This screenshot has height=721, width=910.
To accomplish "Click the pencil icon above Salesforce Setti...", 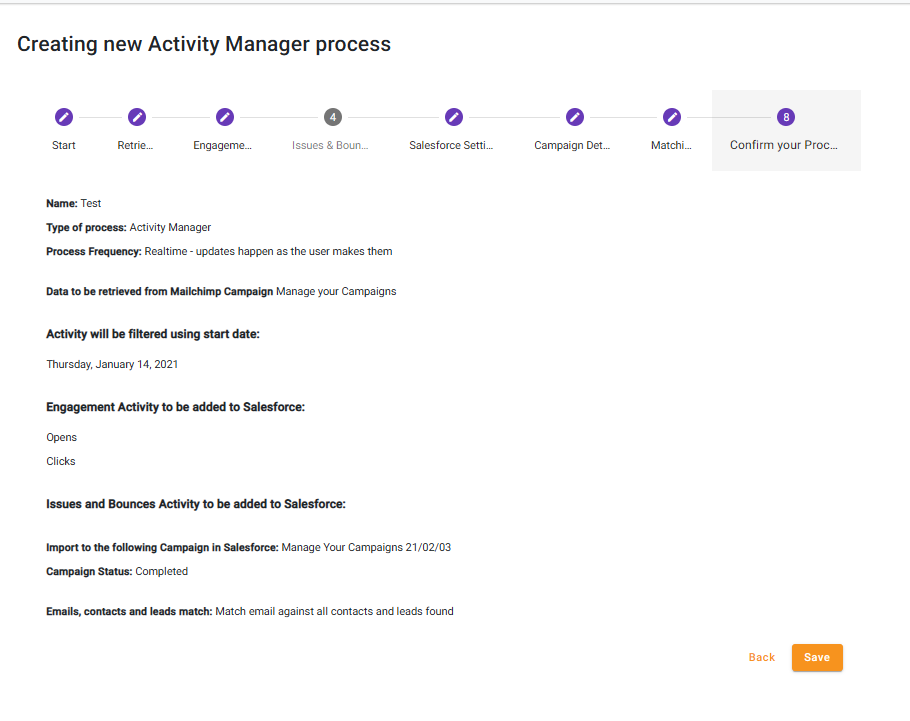I will click(x=453, y=117).
